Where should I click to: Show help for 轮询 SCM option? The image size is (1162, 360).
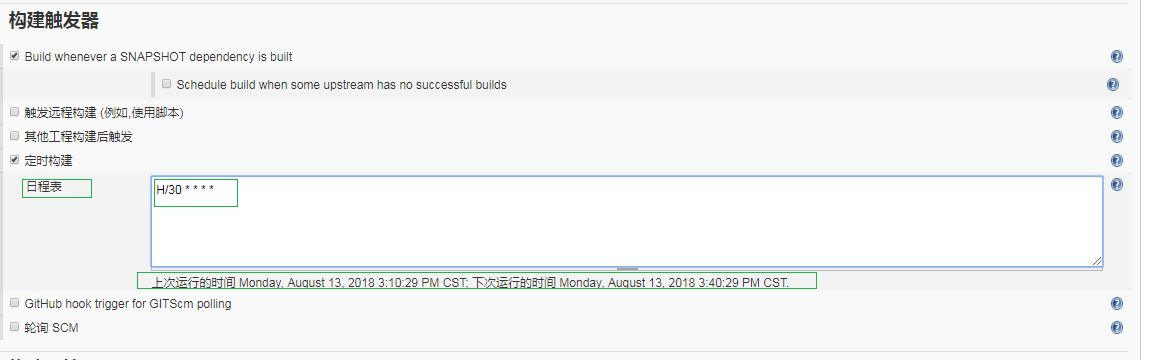(x=1117, y=327)
